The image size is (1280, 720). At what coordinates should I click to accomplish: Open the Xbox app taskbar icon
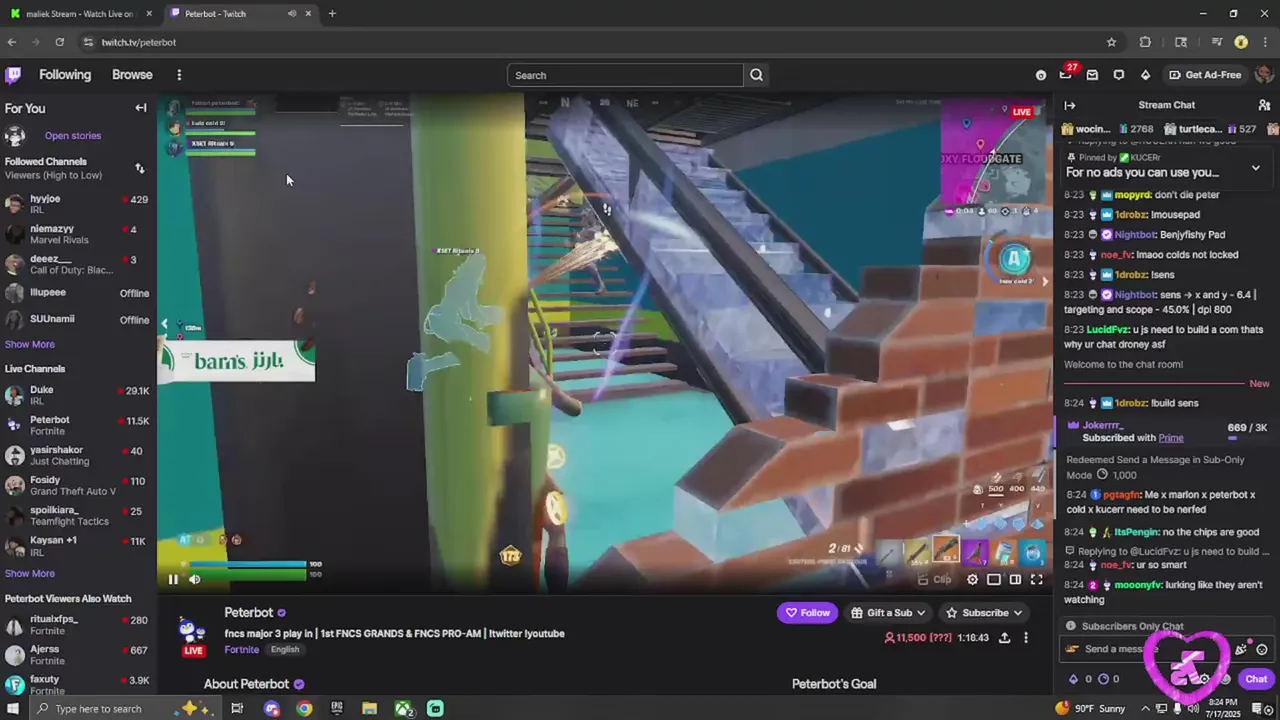click(x=403, y=709)
